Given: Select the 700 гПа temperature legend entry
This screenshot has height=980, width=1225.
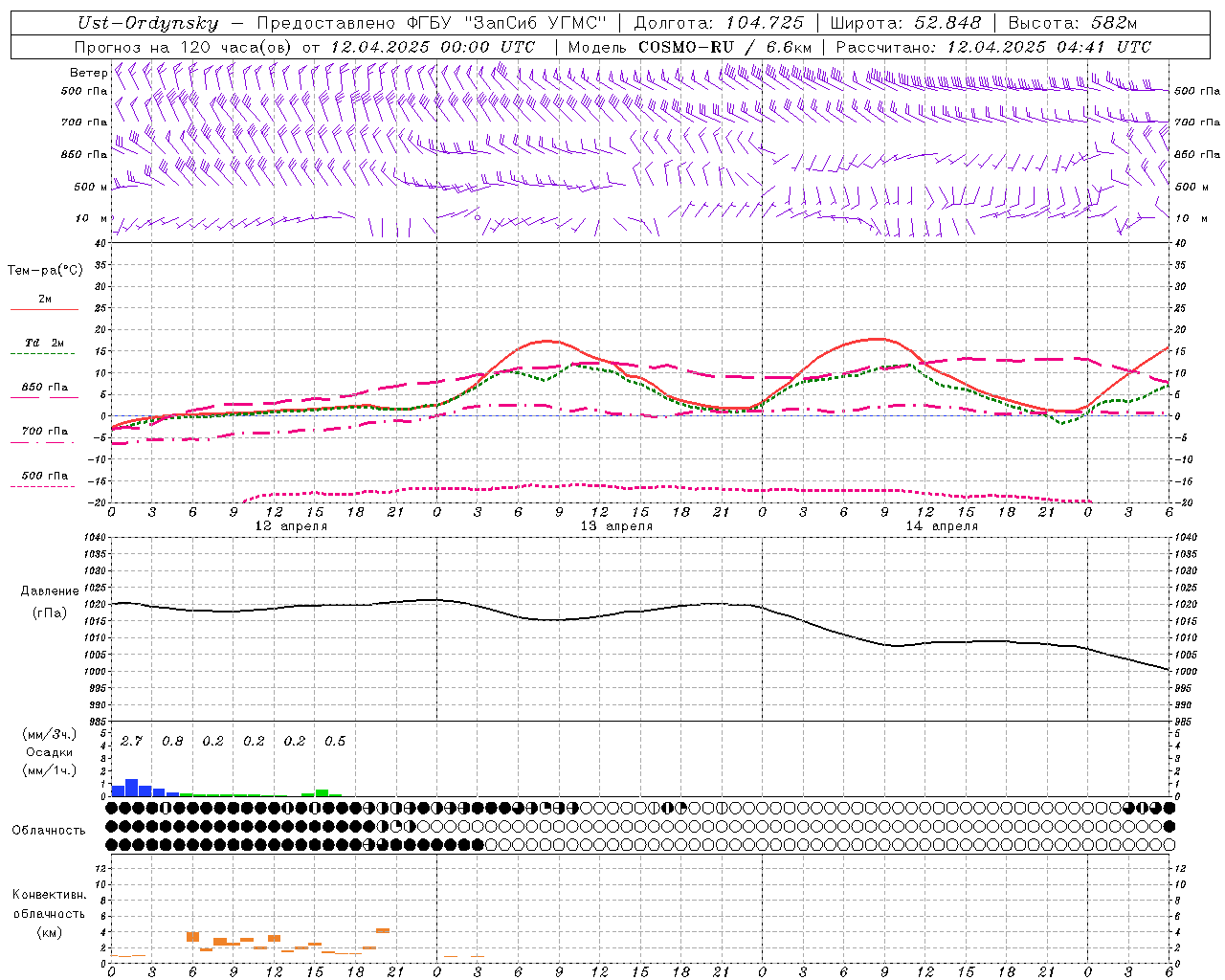Looking at the screenshot, I should tap(44, 432).
